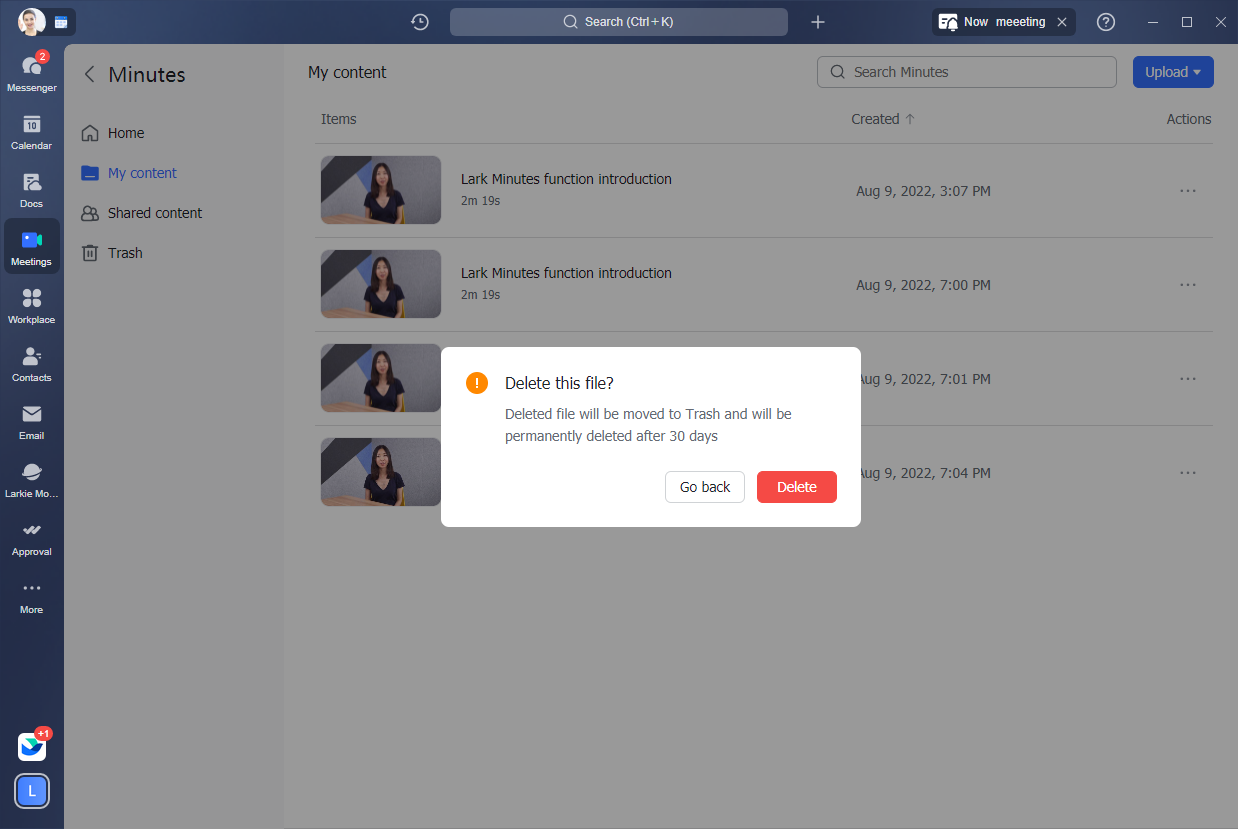This screenshot has width=1238, height=829.
Task: Open the Upload dropdown
Action: click(x=1172, y=72)
